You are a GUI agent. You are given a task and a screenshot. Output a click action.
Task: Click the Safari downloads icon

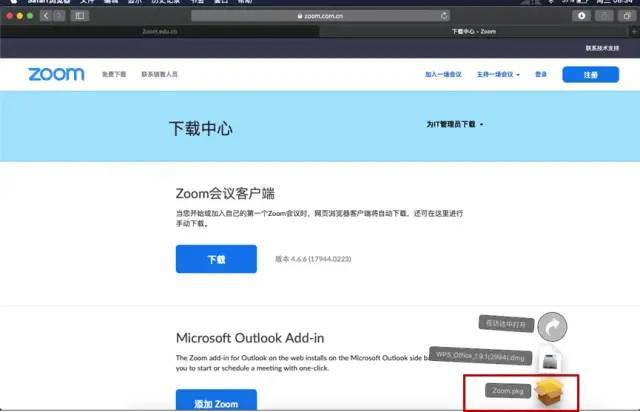pyautogui.click(x=582, y=17)
